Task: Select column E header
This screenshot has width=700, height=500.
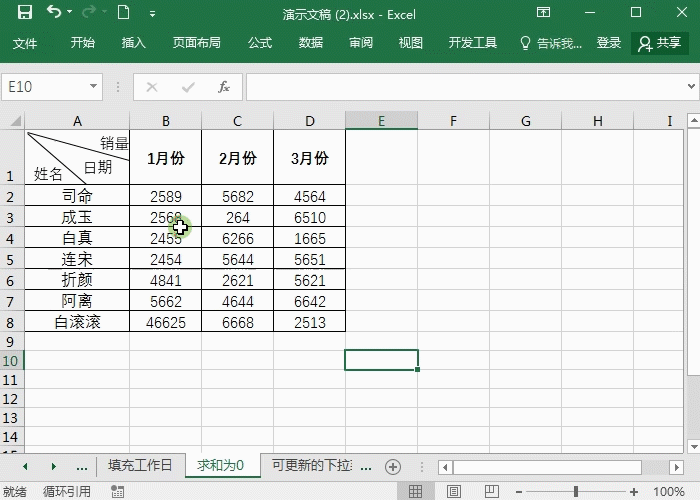Action: pyautogui.click(x=381, y=121)
